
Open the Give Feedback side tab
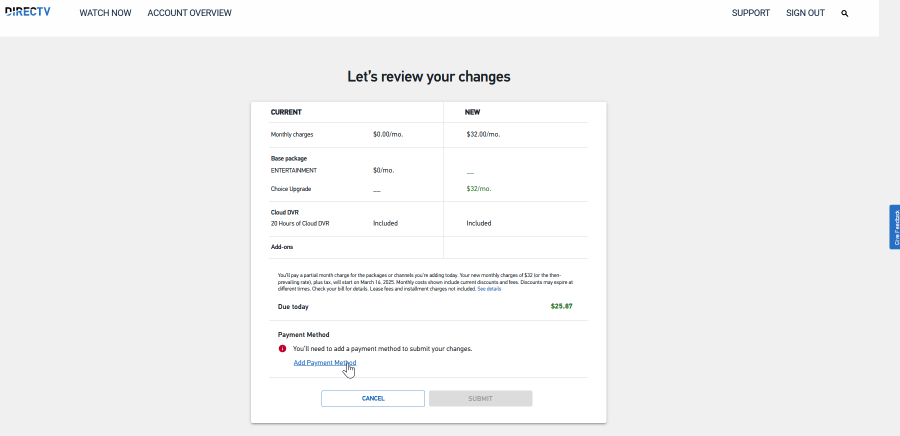tap(895, 227)
